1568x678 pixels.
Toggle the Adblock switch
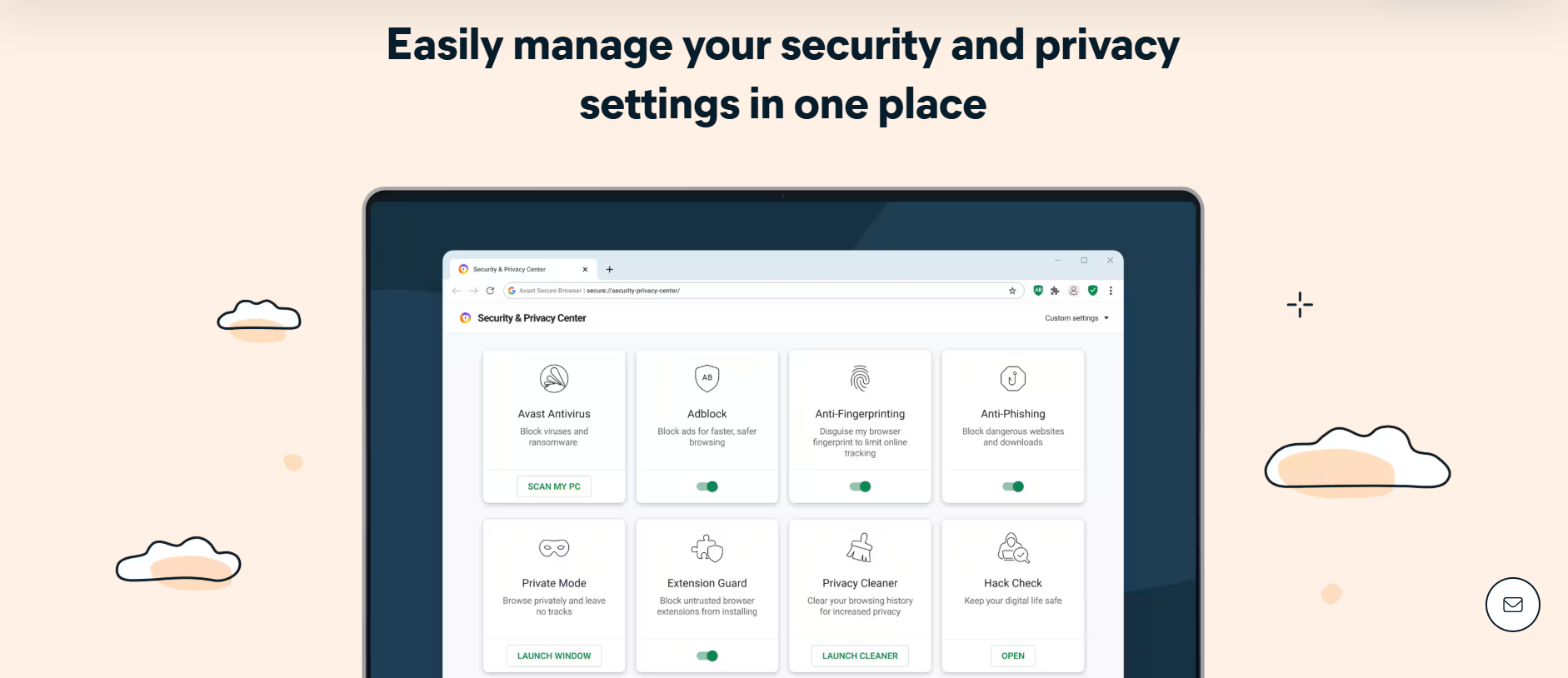tap(707, 486)
